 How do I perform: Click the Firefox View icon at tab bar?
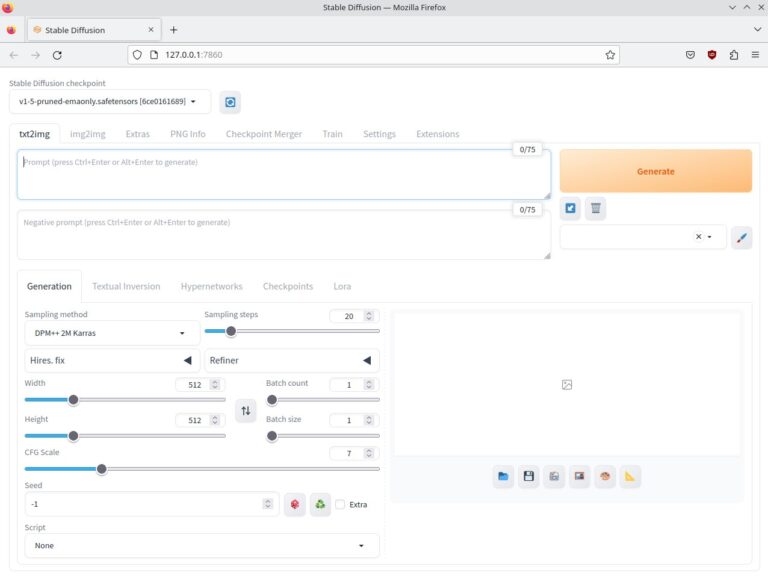[11, 30]
